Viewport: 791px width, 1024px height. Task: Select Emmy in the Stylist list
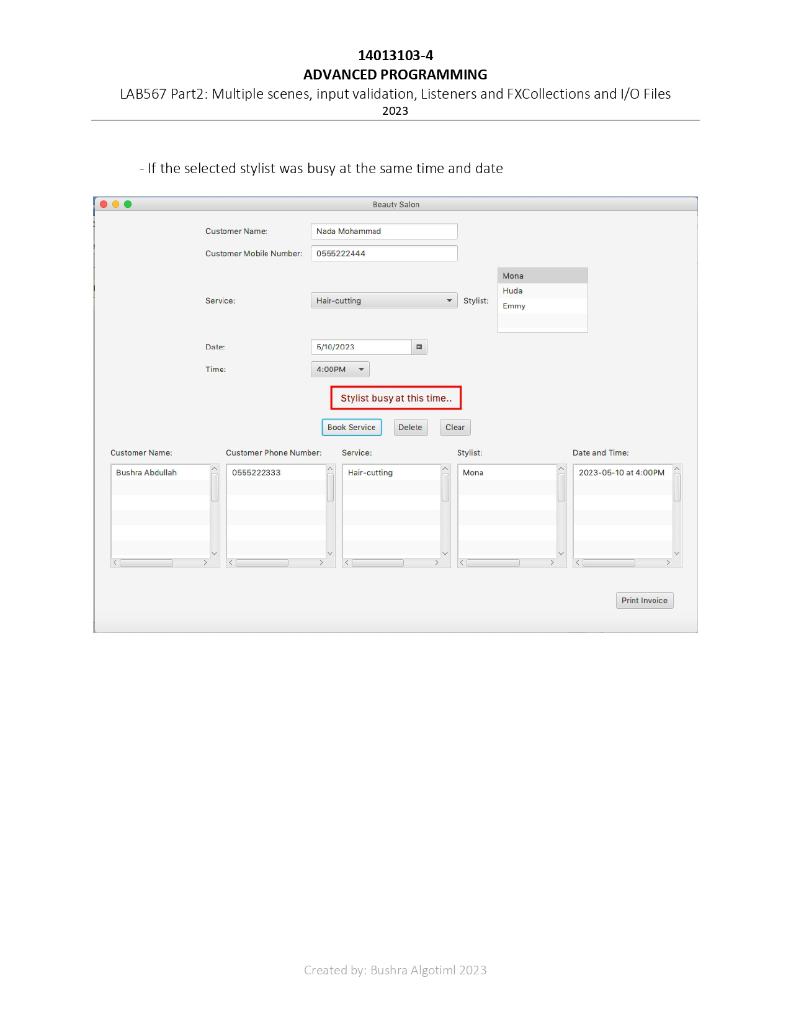(542, 306)
